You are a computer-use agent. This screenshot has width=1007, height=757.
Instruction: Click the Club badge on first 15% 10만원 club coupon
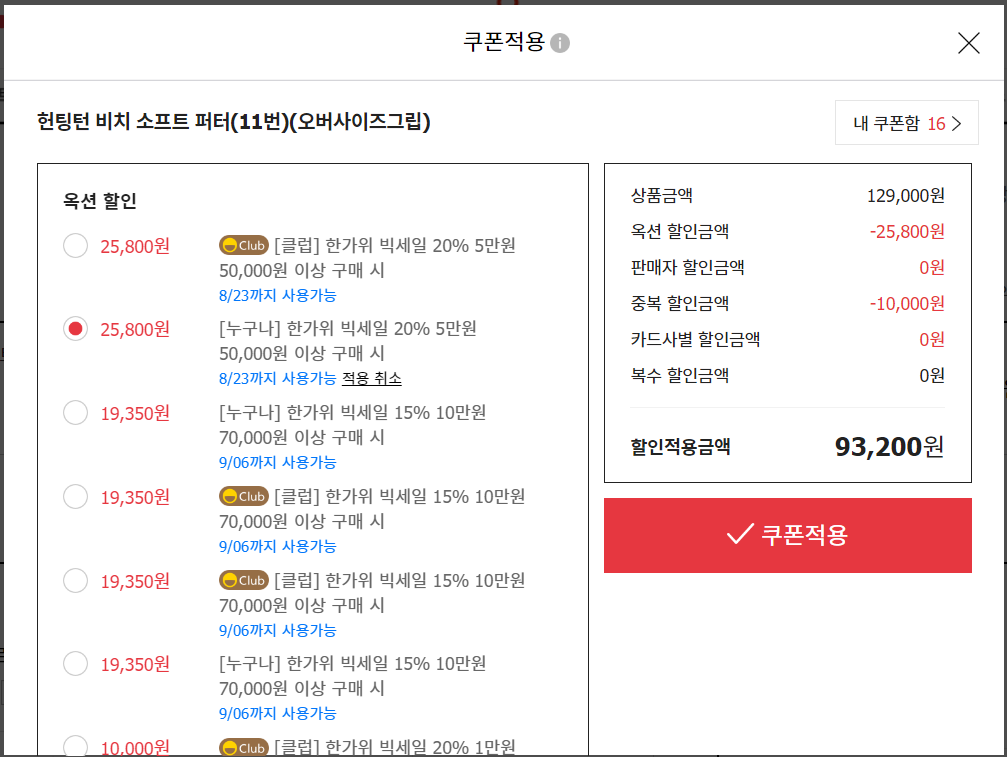pyautogui.click(x=244, y=496)
